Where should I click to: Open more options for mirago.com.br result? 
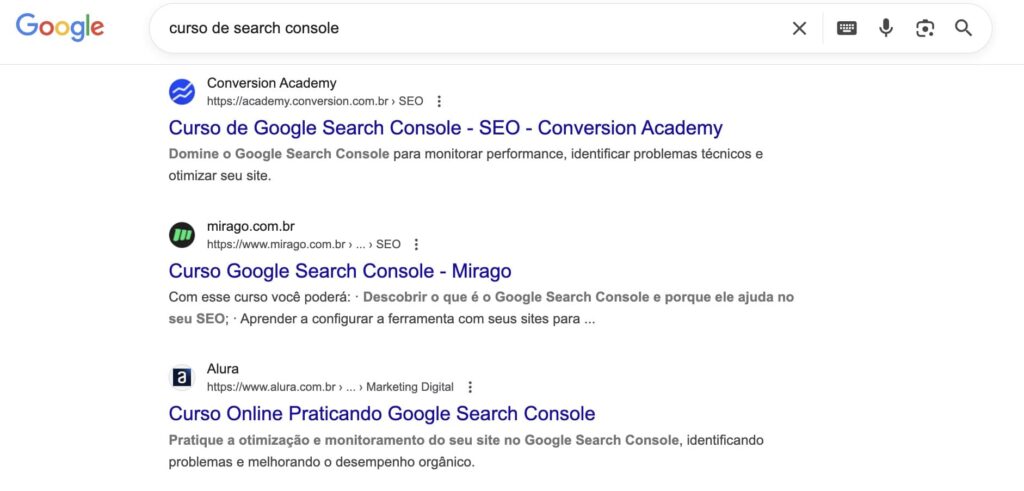pos(417,244)
